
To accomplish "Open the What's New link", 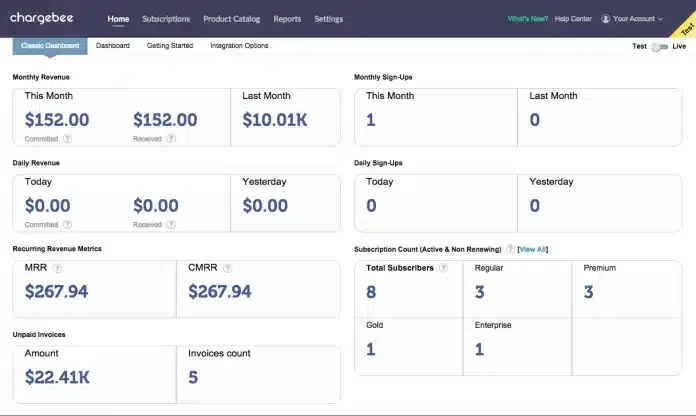I will 528,19.
